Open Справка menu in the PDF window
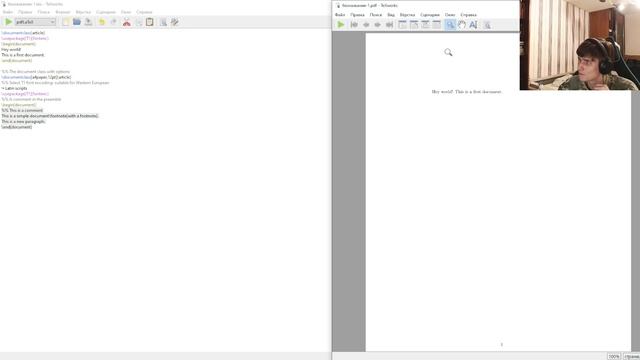This screenshot has height=360, width=640. click(x=469, y=15)
